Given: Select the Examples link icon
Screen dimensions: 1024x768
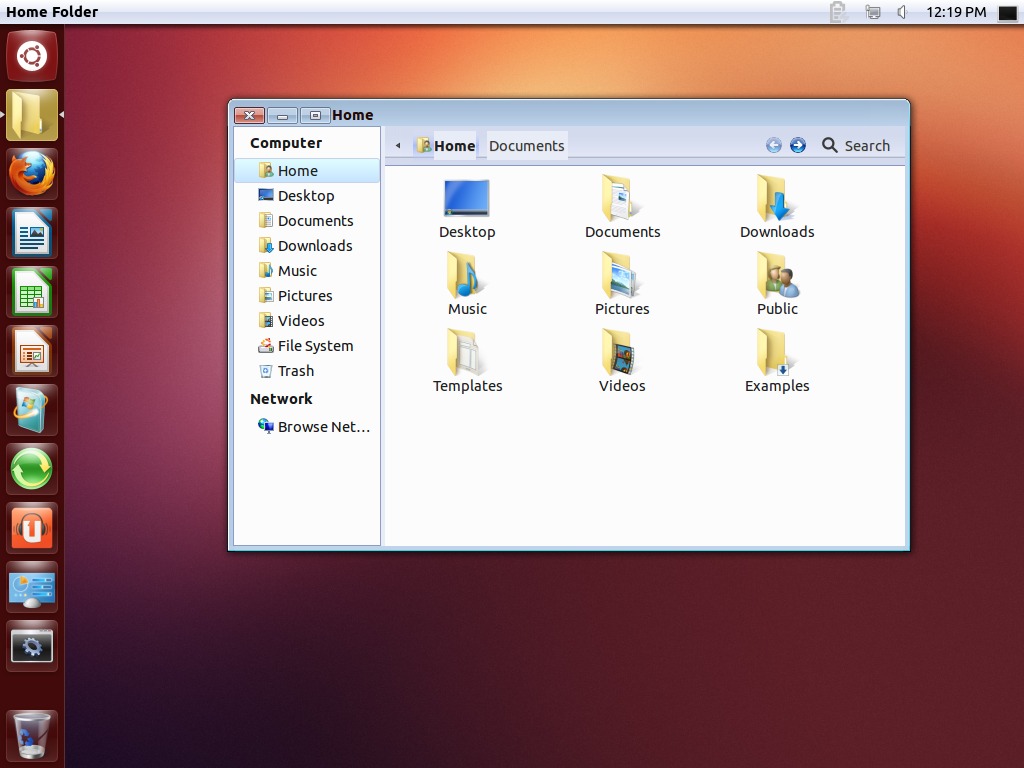Looking at the screenshot, I should point(777,353).
